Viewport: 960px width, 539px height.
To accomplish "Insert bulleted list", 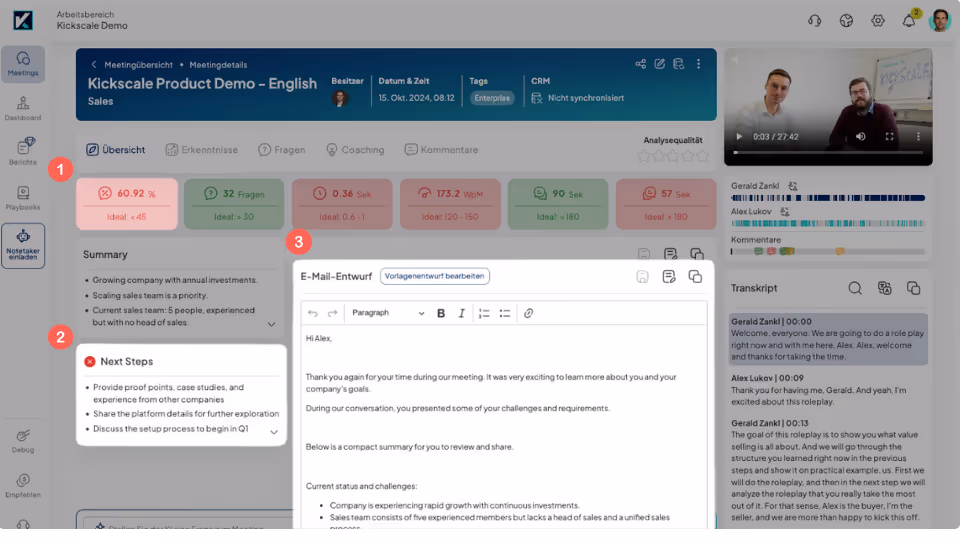I will 504,313.
